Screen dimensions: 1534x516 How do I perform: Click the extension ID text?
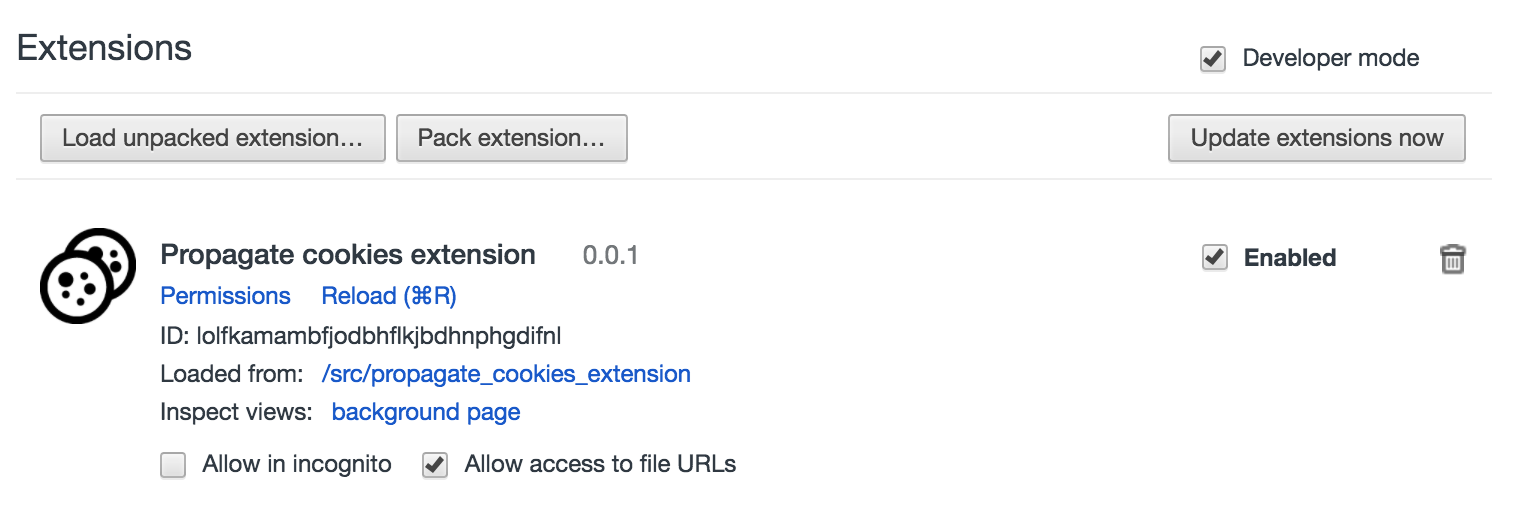pos(368,335)
